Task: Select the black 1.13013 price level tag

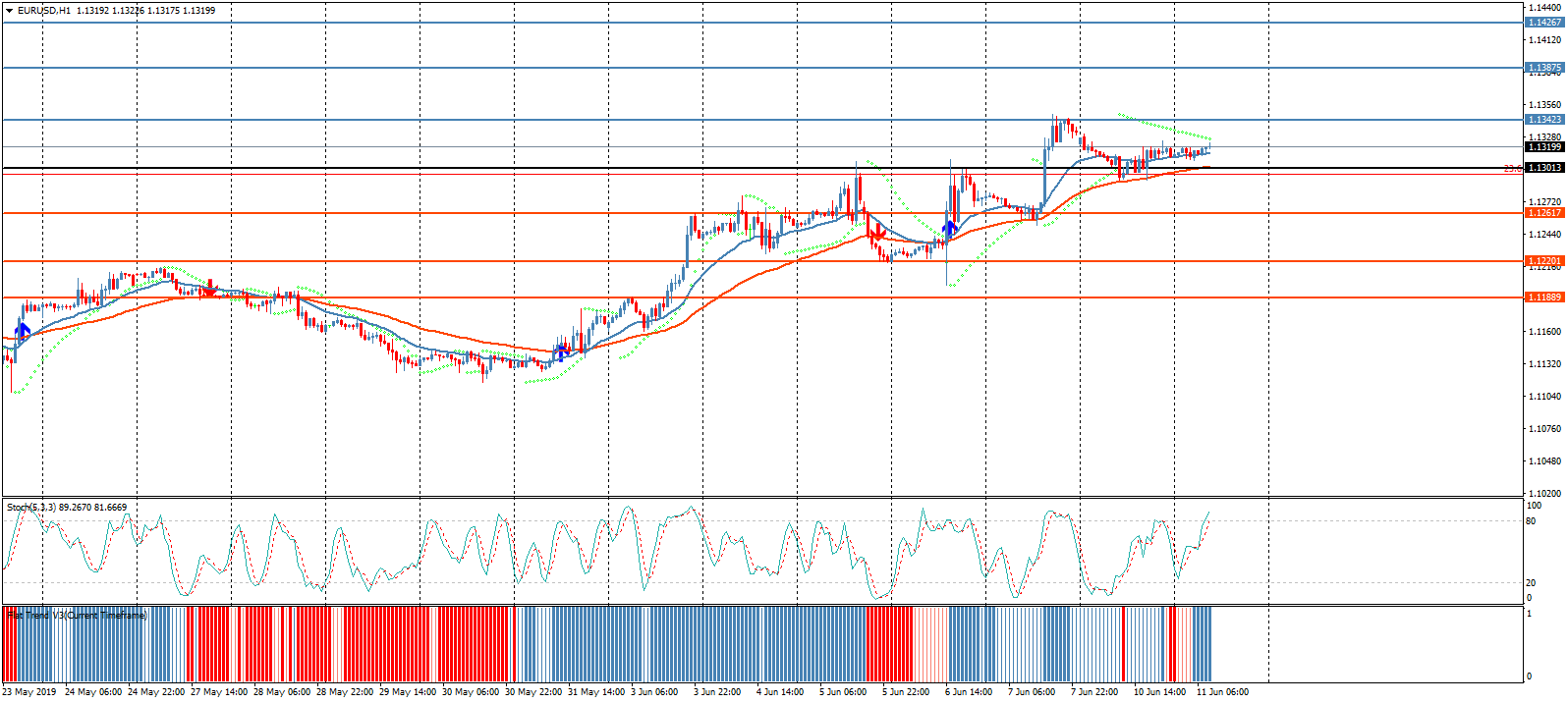Action: click(1542, 168)
